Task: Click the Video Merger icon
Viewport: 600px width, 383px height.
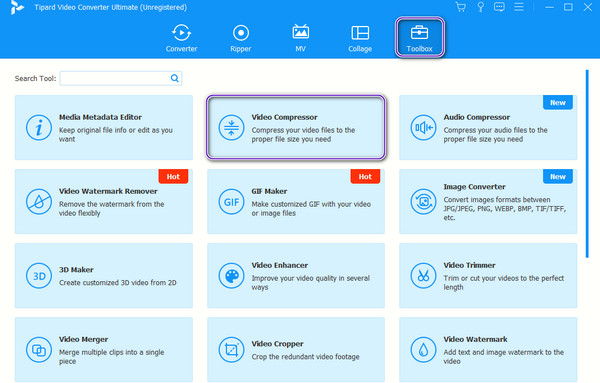Action: (x=39, y=350)
